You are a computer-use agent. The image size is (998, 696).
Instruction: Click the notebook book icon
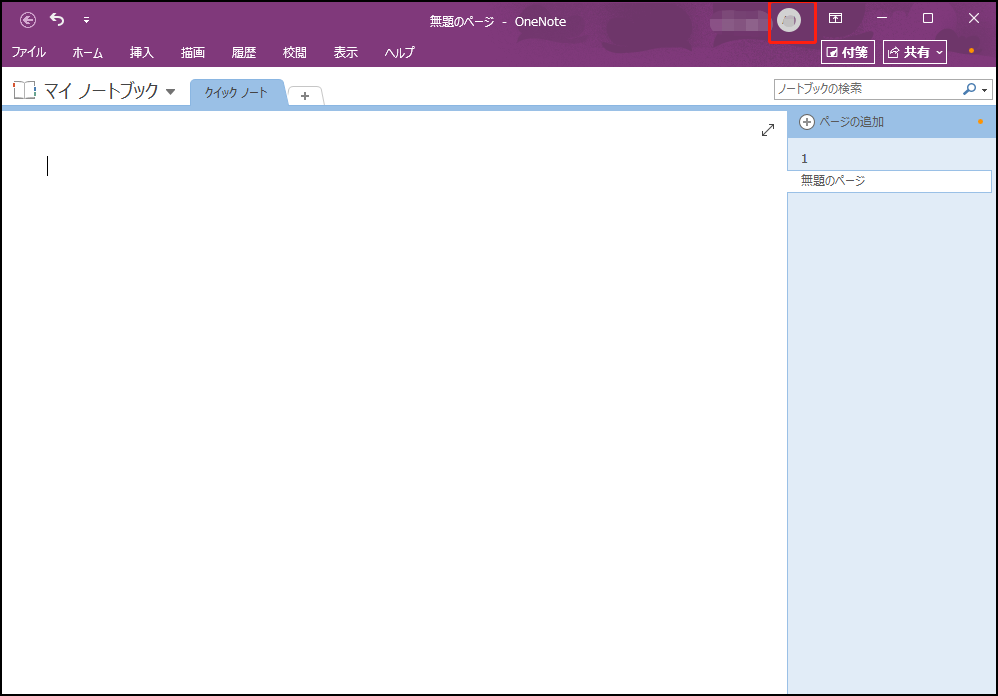coord(24,90)
